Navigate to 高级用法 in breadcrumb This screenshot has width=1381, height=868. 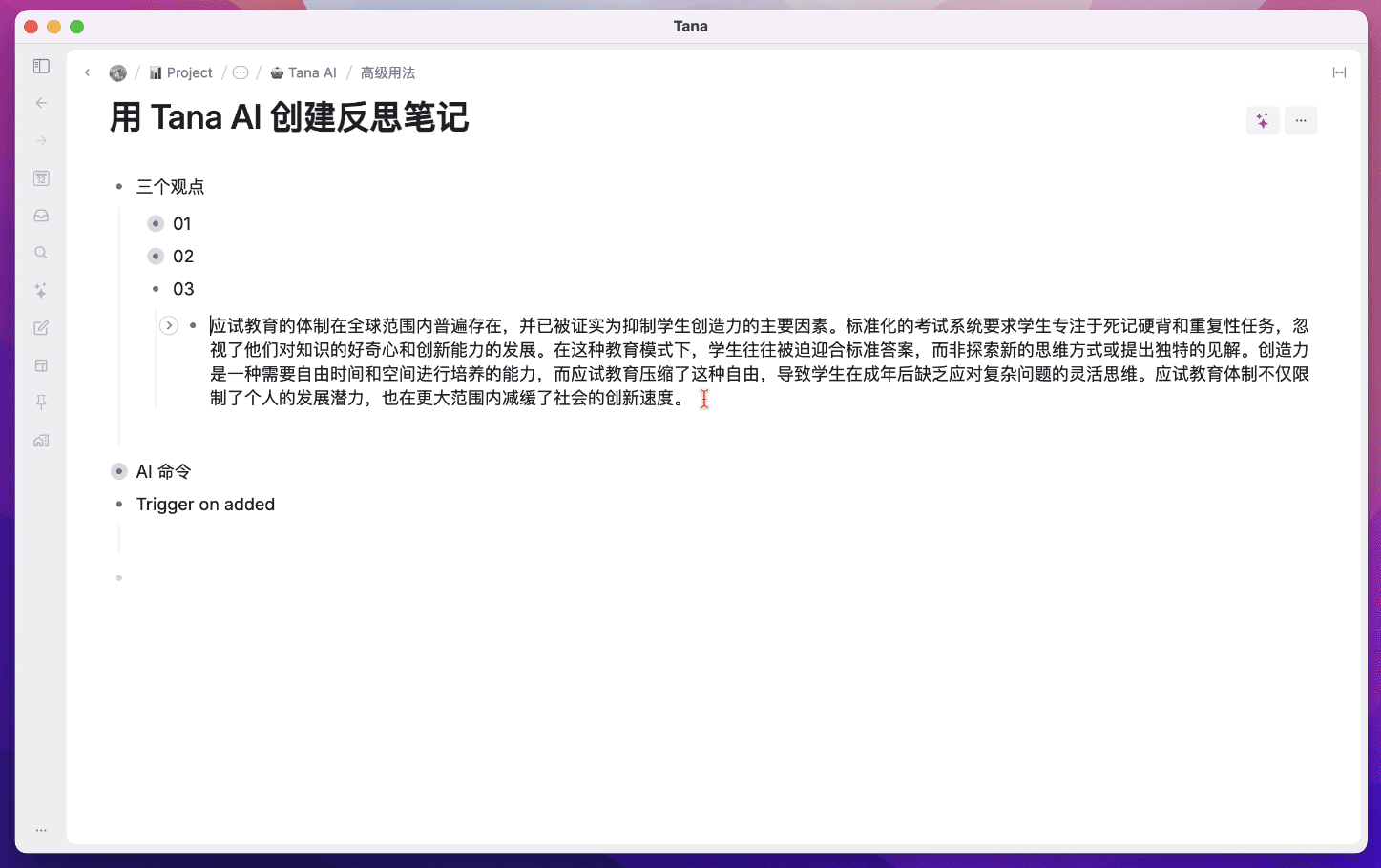(387, 72)
